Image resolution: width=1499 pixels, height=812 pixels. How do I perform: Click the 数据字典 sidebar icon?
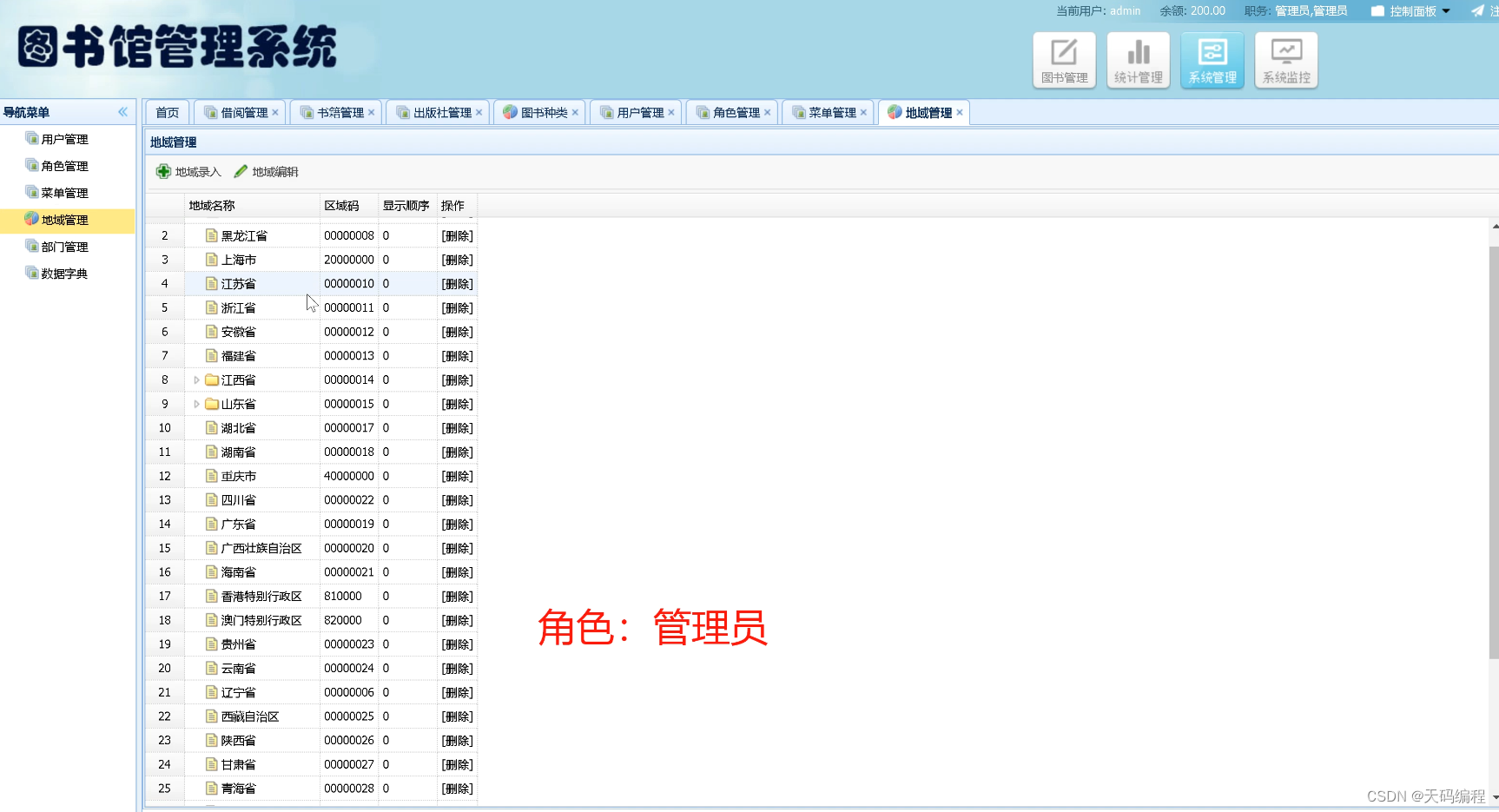coord(31,273)
